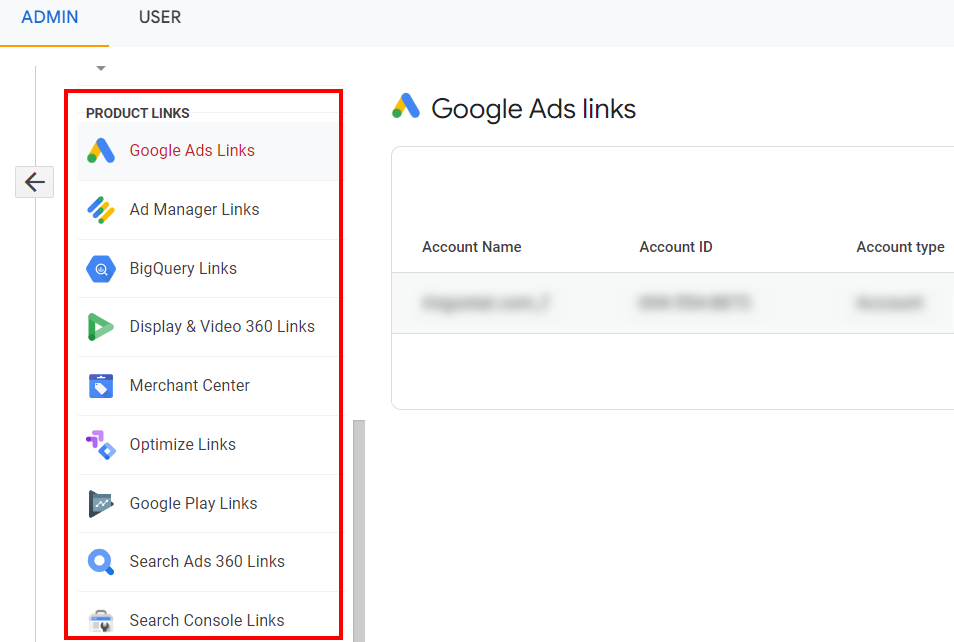The width and height of the screenshot is (954, 642).
Task: Go back using the left arrow button
Action: [35, 182]
